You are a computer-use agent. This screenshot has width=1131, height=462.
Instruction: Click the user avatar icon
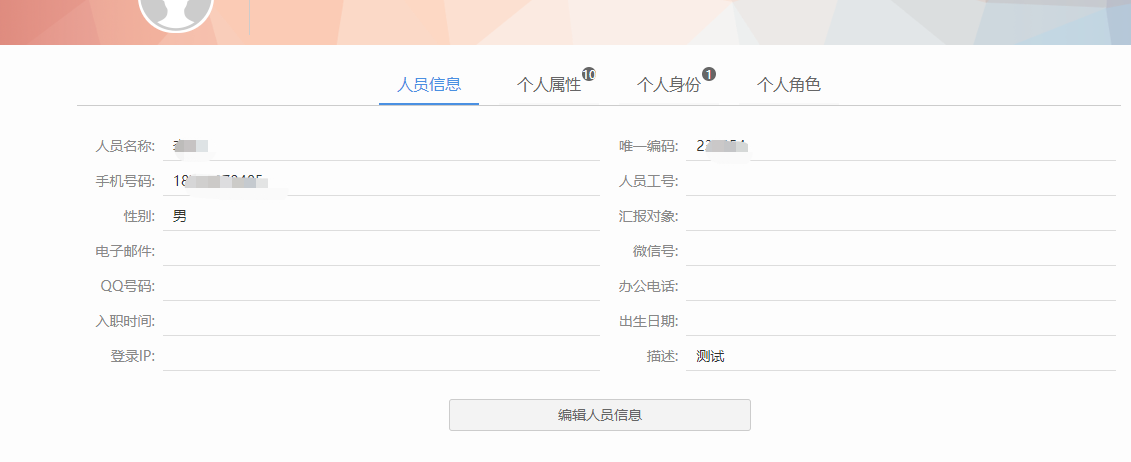click(x=176, y=12)
